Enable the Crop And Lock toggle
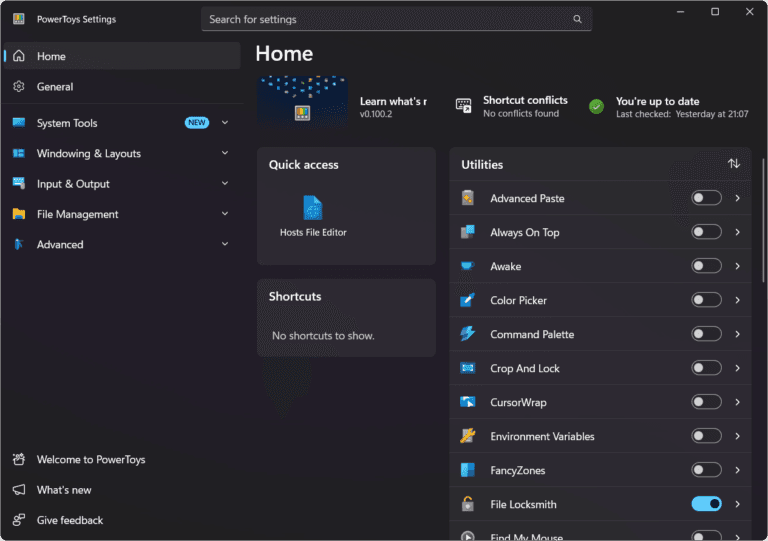This screenshot has width=768, height=541. click(x=706, y=368)
